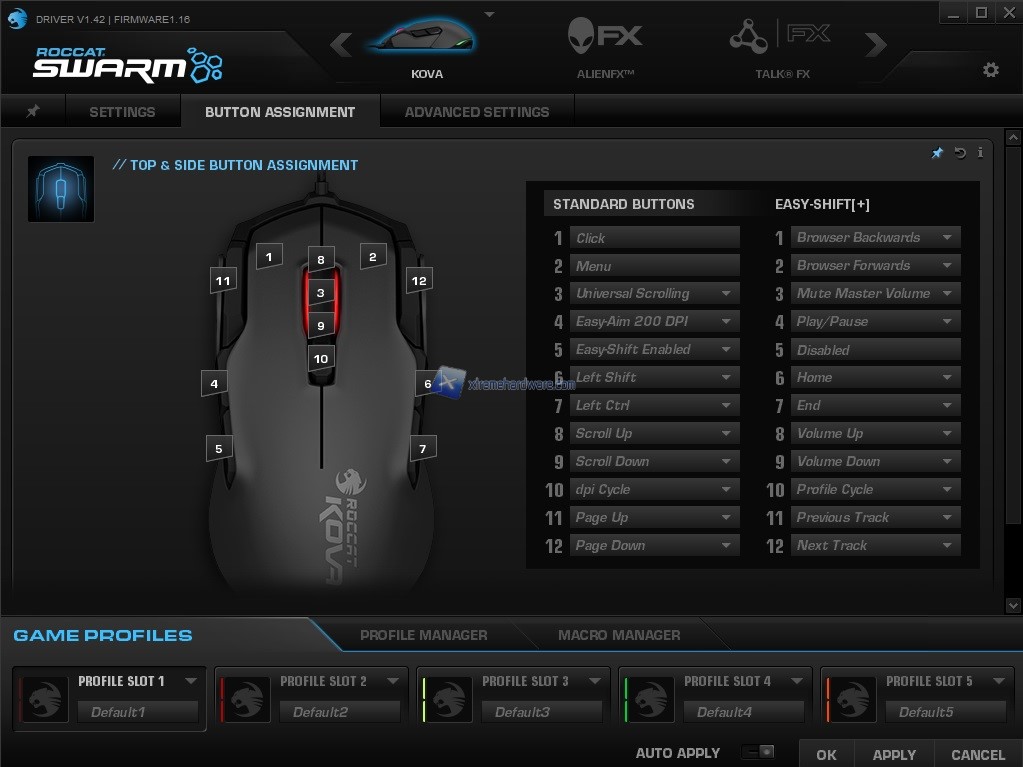Click the Cancel button
Image resolution: width=1023 pixels, height=767 pixels.
(x=977, y=755)
